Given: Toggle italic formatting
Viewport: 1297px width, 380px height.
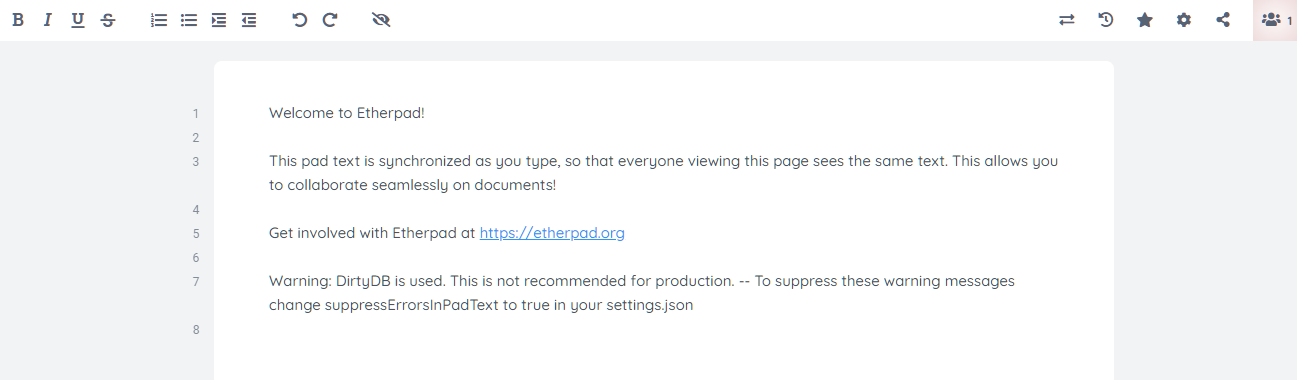Looking at the screenshot, I should click(47, 20).
